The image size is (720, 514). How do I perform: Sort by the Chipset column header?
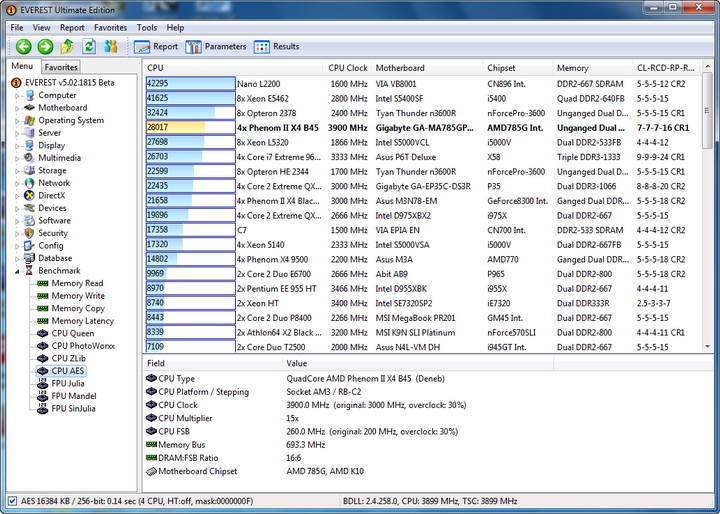click(518, 68)
